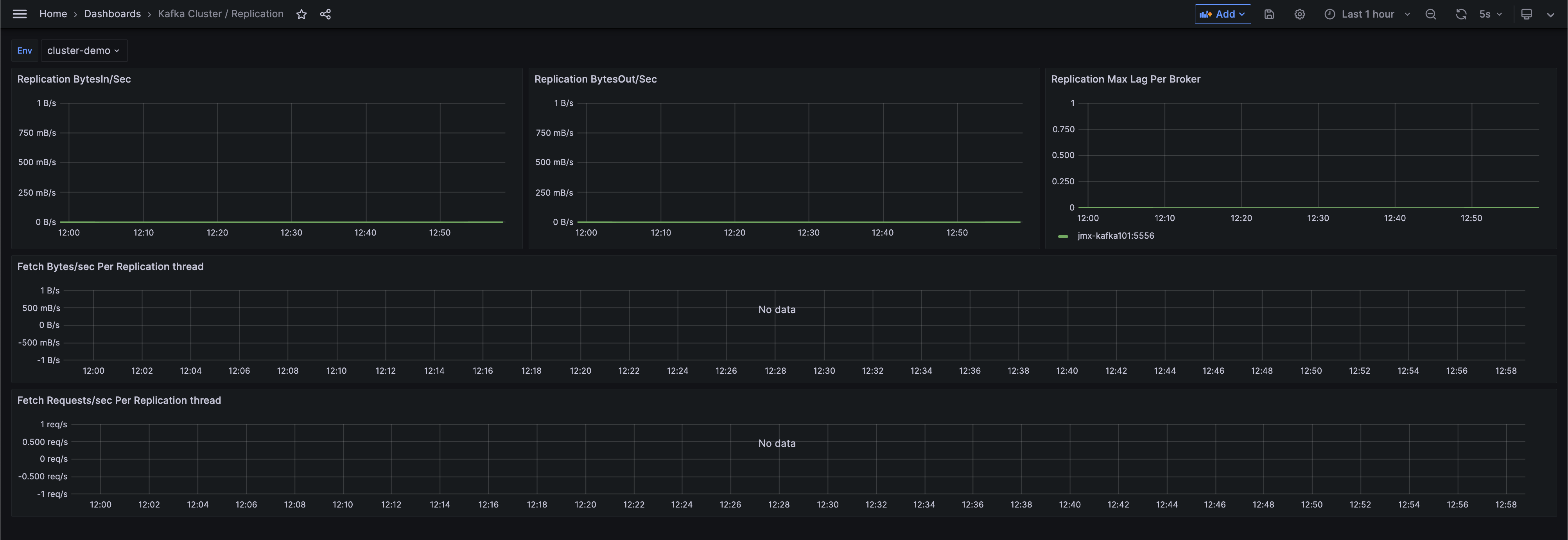
Task: Open the hamburger navigation menu
Action: (x=20, y=14)
